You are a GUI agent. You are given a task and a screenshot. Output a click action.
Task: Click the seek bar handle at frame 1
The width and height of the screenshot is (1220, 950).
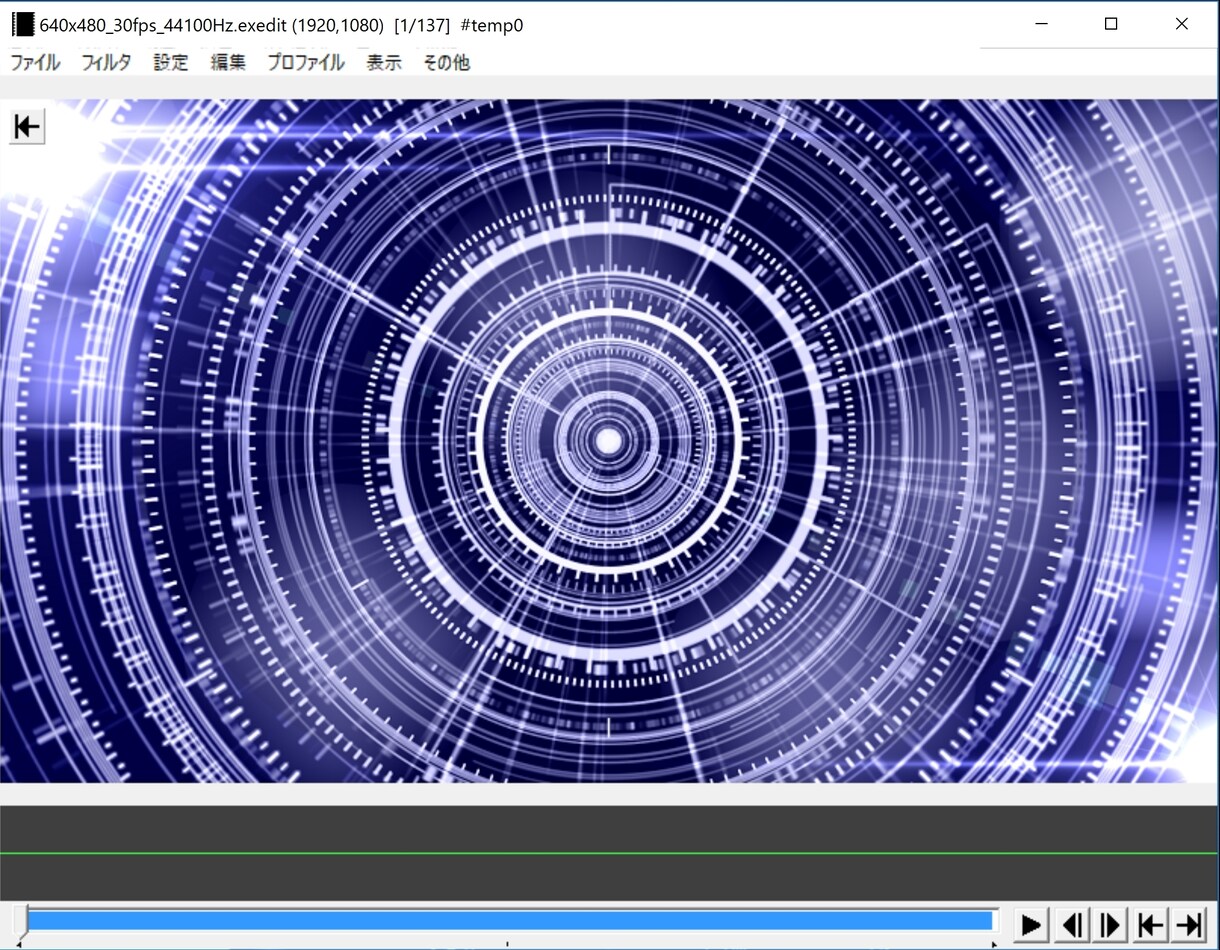click(22, 921)
